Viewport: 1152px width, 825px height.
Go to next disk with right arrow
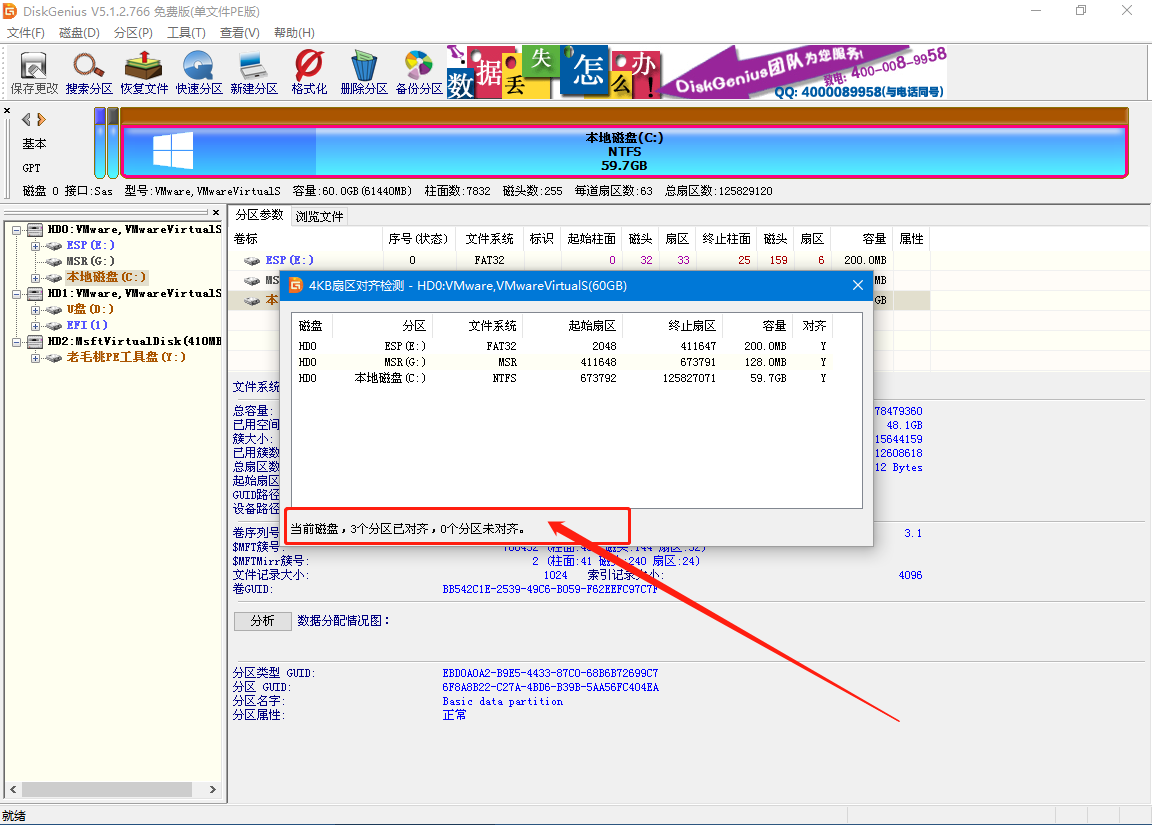[41, 119]
